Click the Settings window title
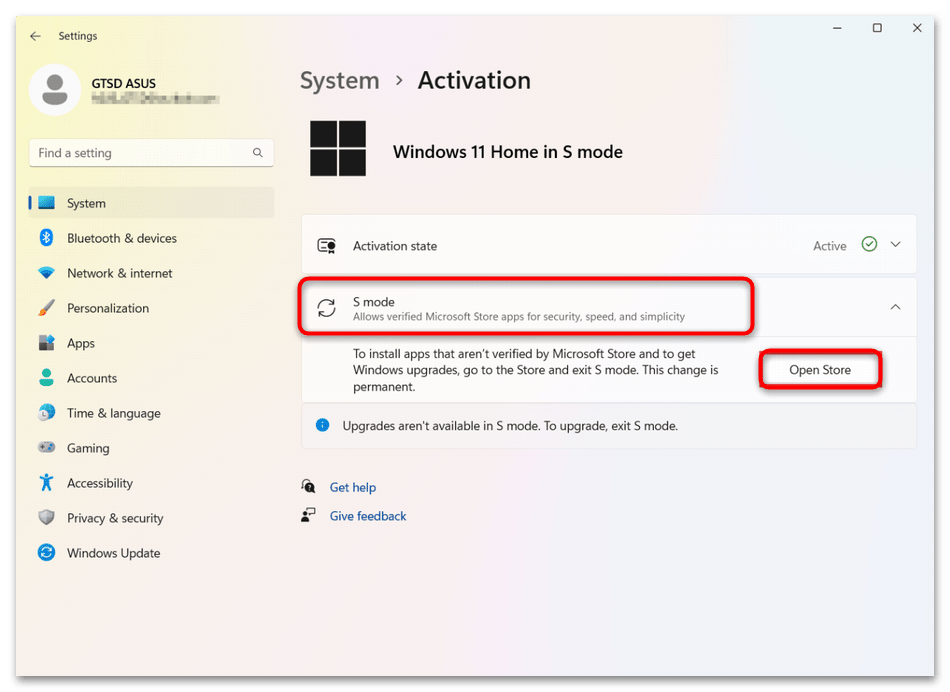 coord(78,36)
